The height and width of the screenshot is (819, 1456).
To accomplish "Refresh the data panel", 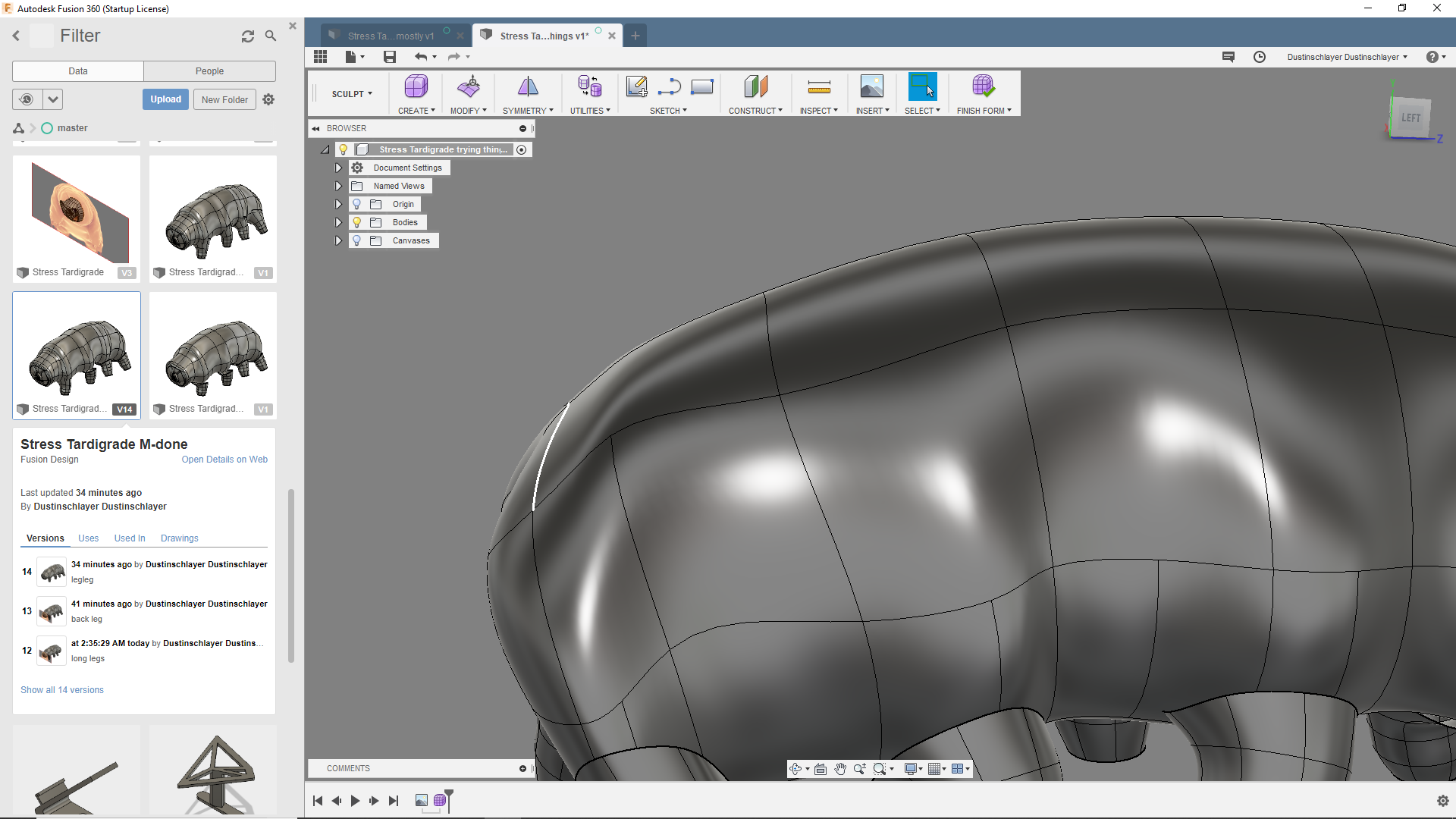I will click(x=248, y=36).
